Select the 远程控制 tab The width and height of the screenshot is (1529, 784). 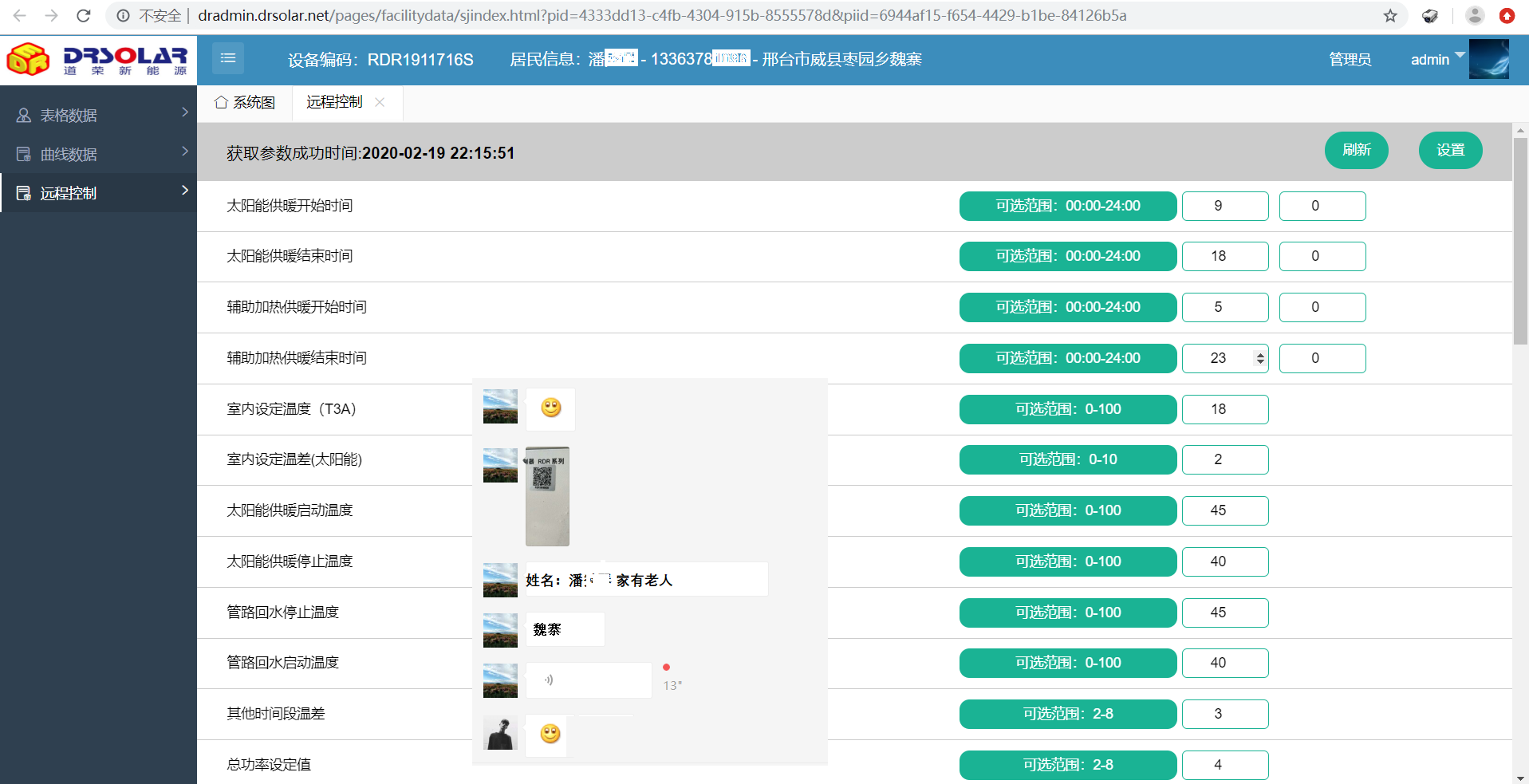pos(334,102)
